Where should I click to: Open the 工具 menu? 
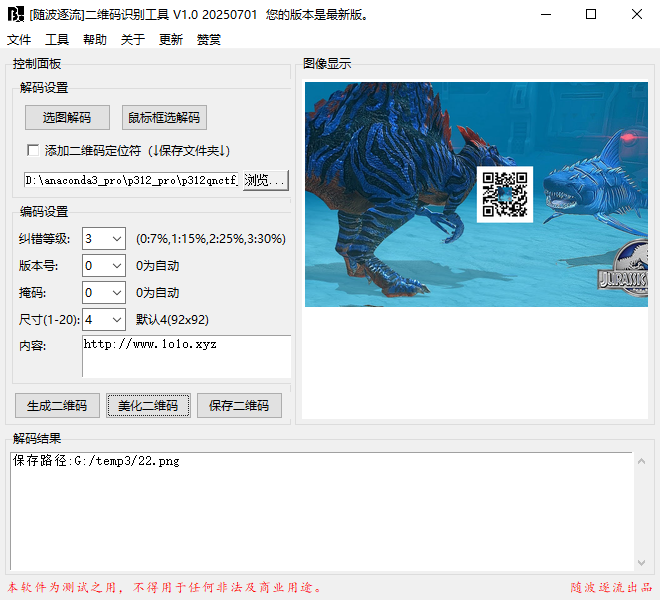[x=57, y=40]
